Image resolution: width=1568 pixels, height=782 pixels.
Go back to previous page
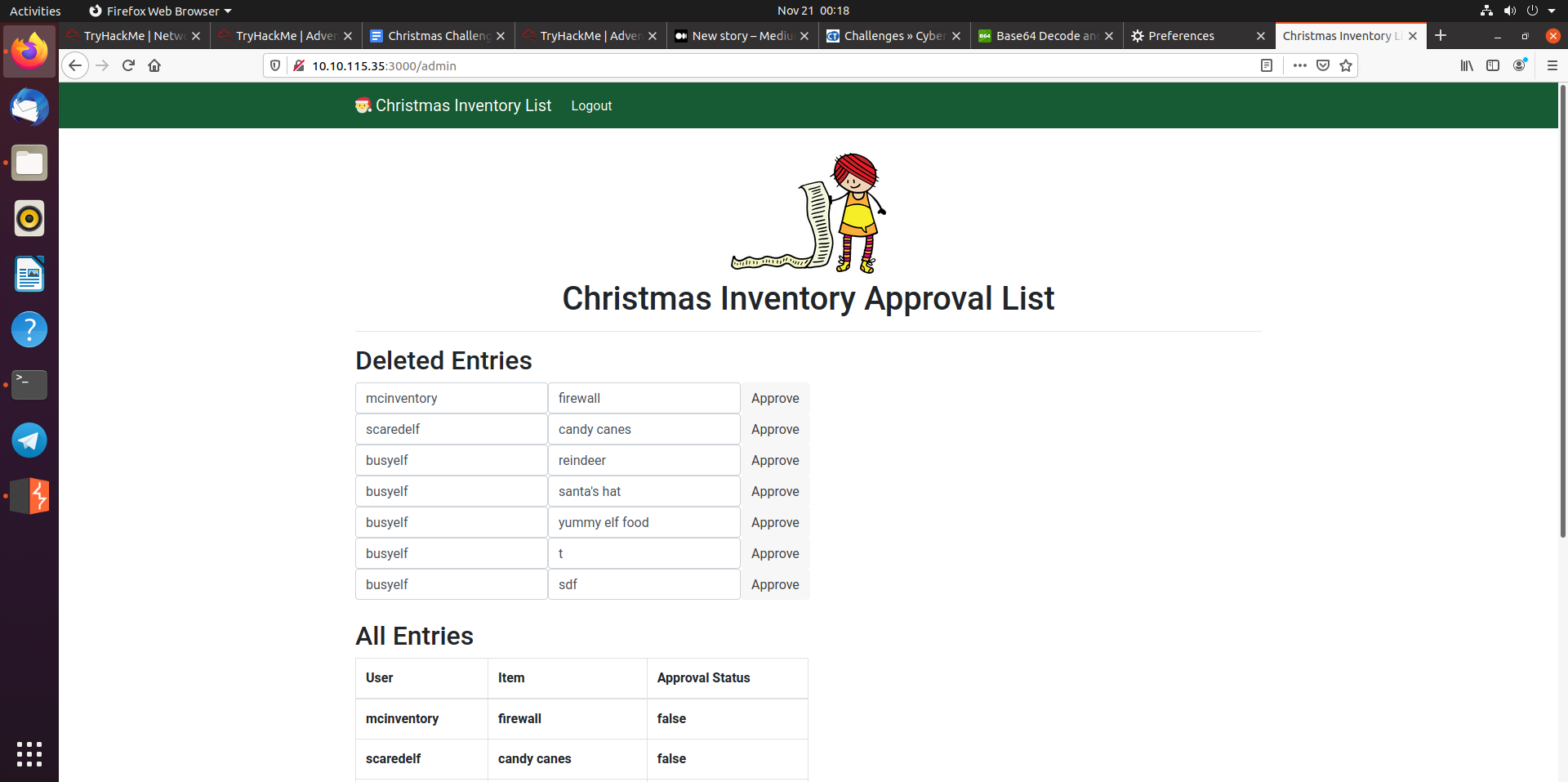pos(75,65)
